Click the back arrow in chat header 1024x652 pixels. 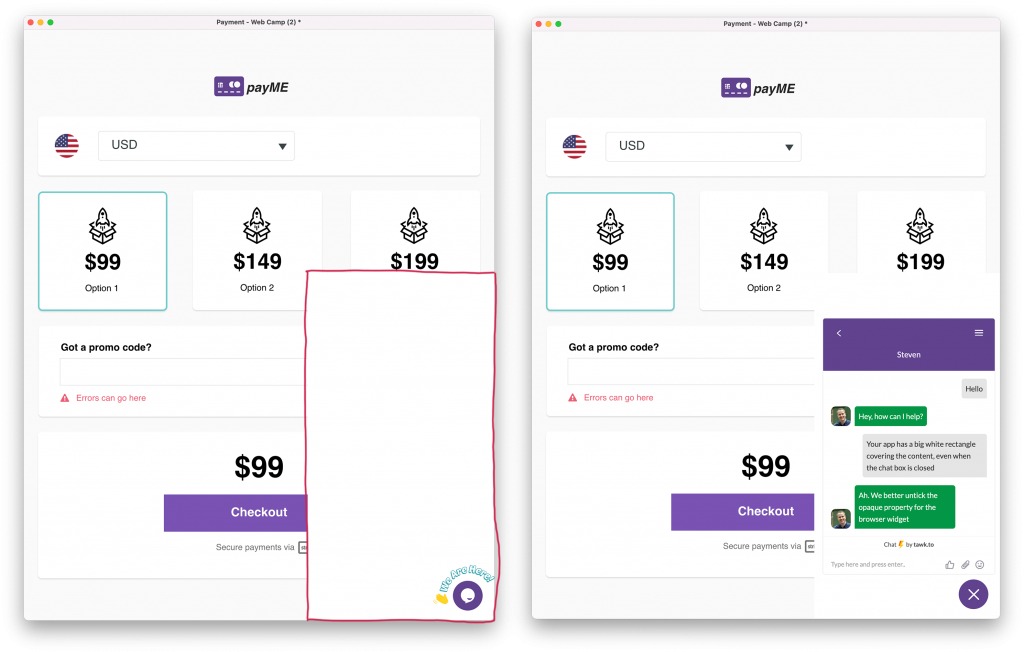pyautogui.click(x=839, y=333)
